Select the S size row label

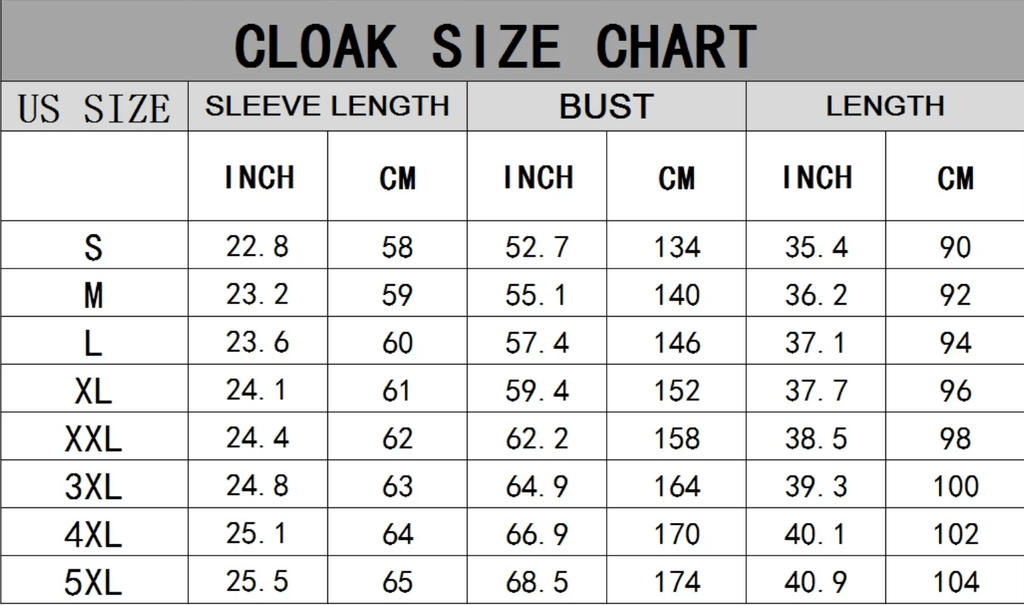click(93, 247)
